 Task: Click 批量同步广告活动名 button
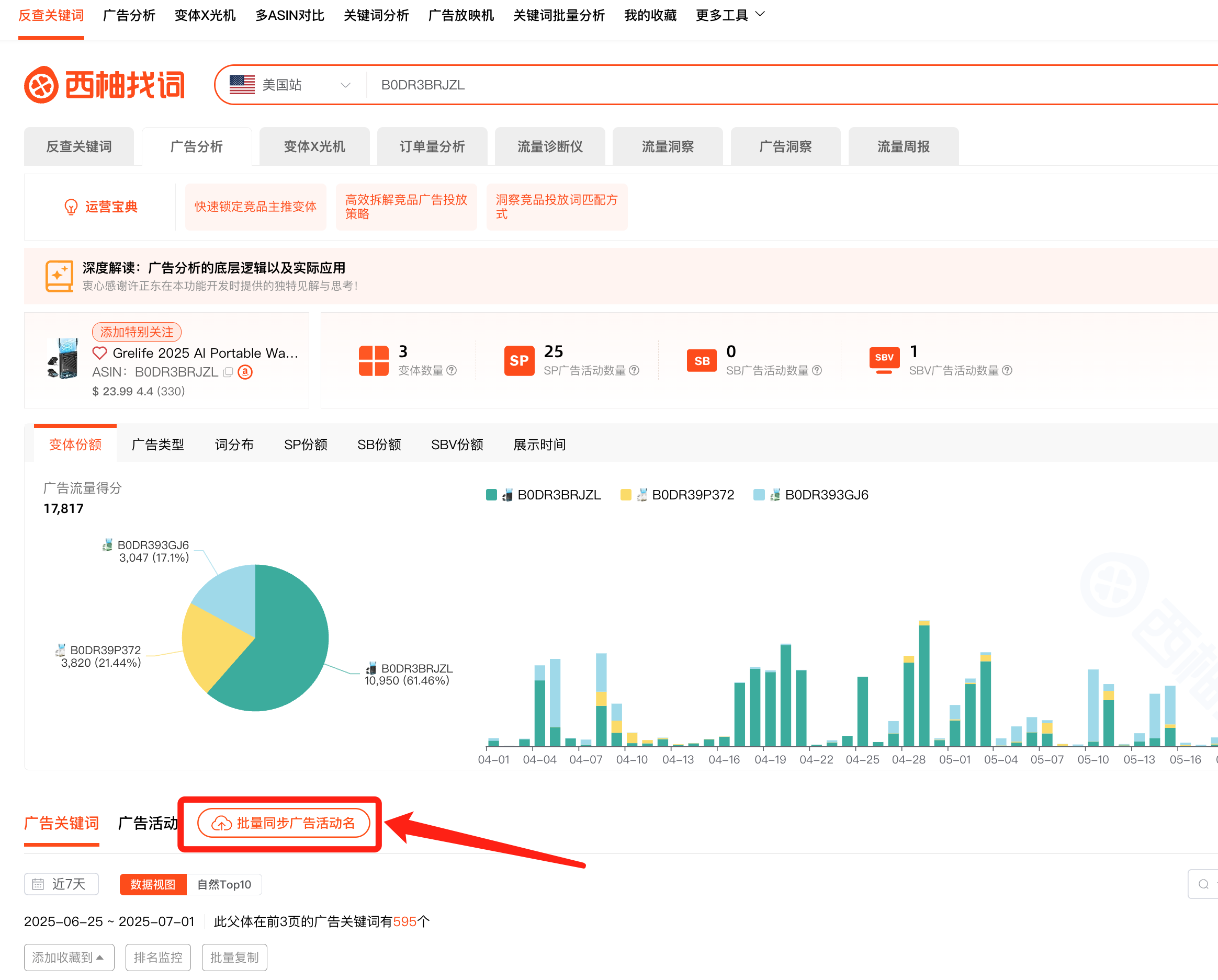point(284,823)
